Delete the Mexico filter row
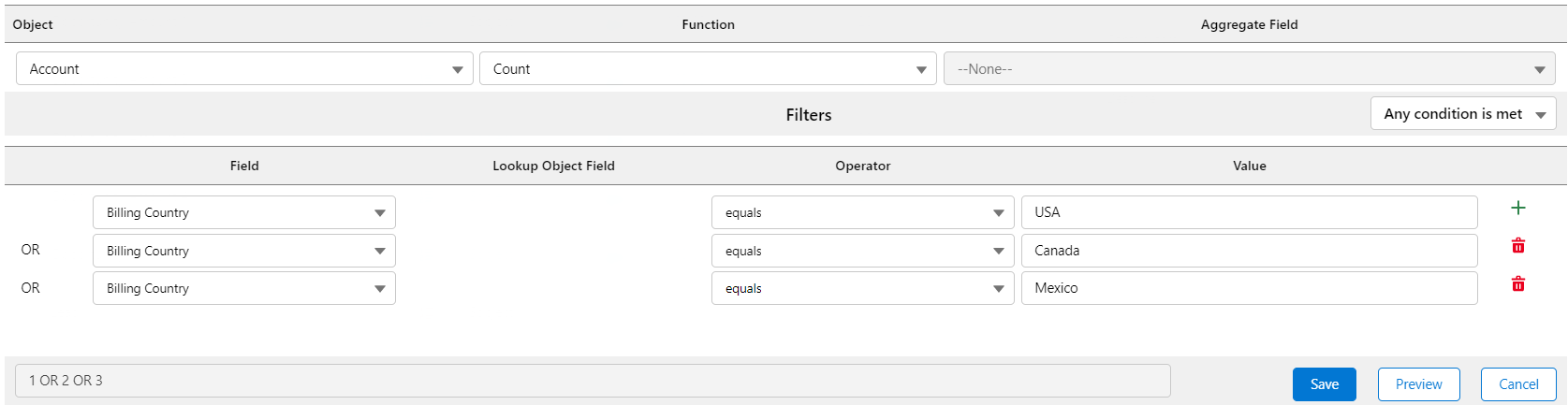This screenshot has height=405, width=1568. [x=1518, y=284]
